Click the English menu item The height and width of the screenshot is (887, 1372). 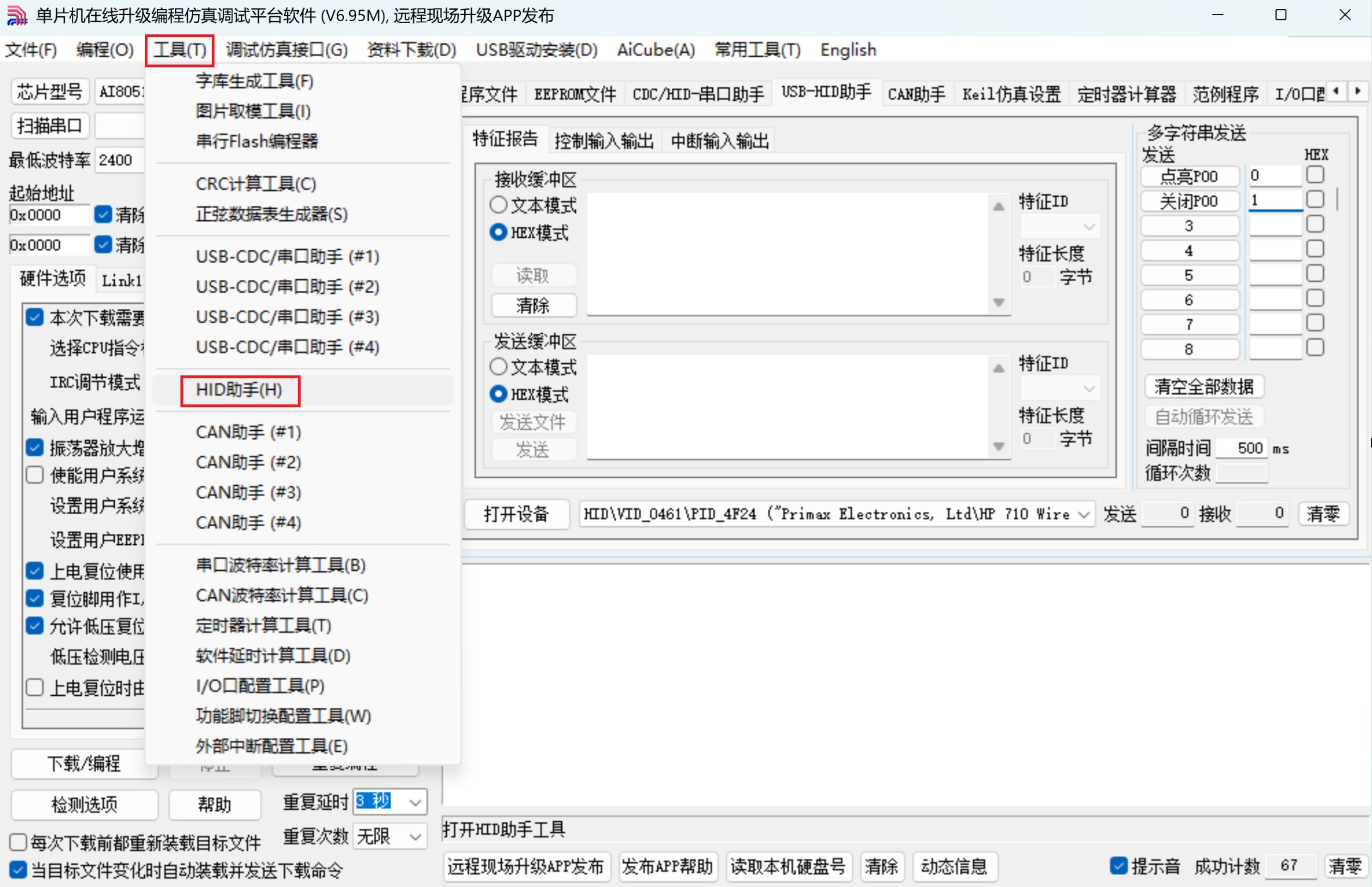click(x=848, y=50)
